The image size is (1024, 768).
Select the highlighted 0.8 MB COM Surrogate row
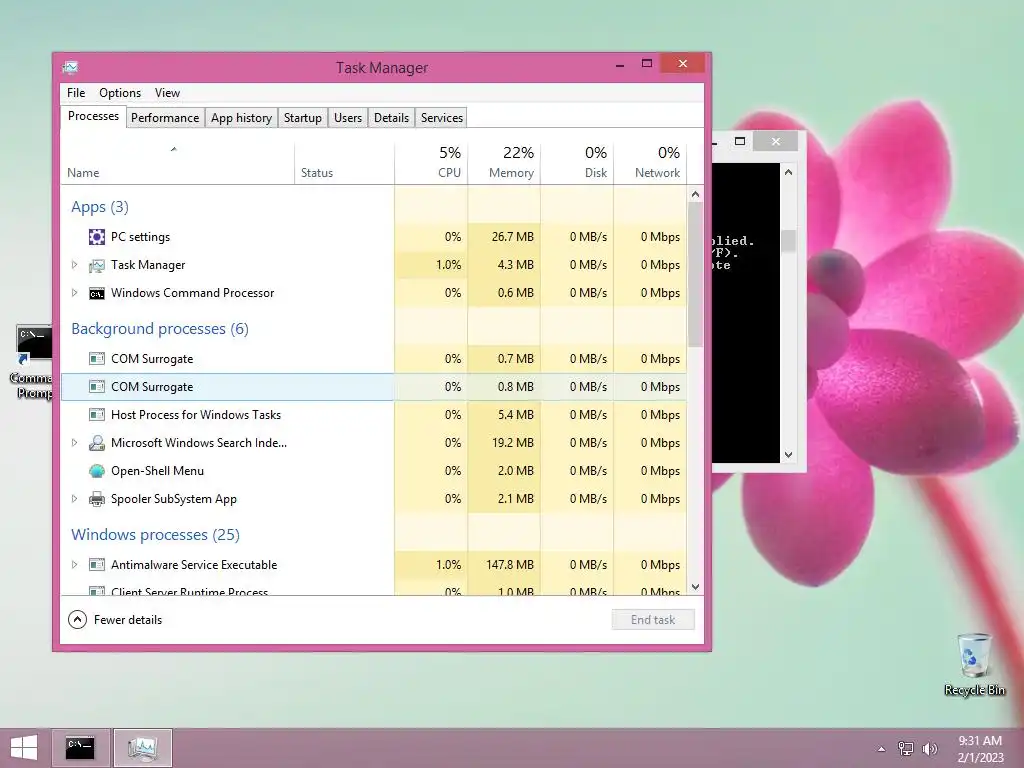tap(374, 387)
